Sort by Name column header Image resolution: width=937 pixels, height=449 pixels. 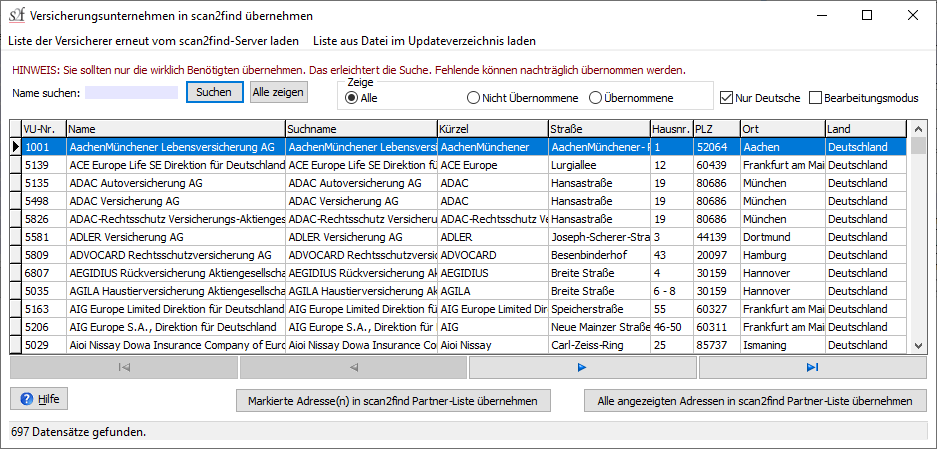pos(176,129)
